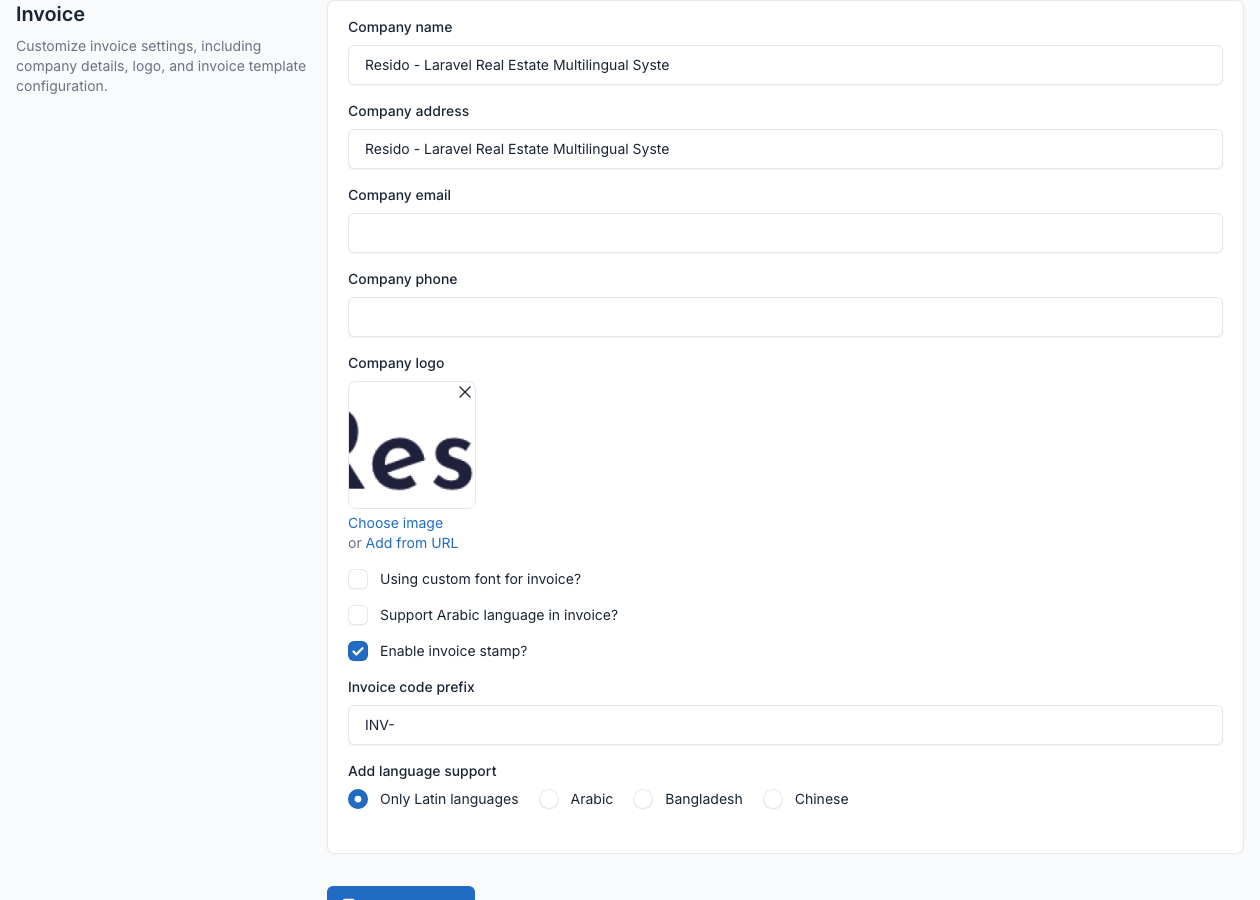The image size is (1260, 900).
Task: Focus the Company name field
Action: 785,65
